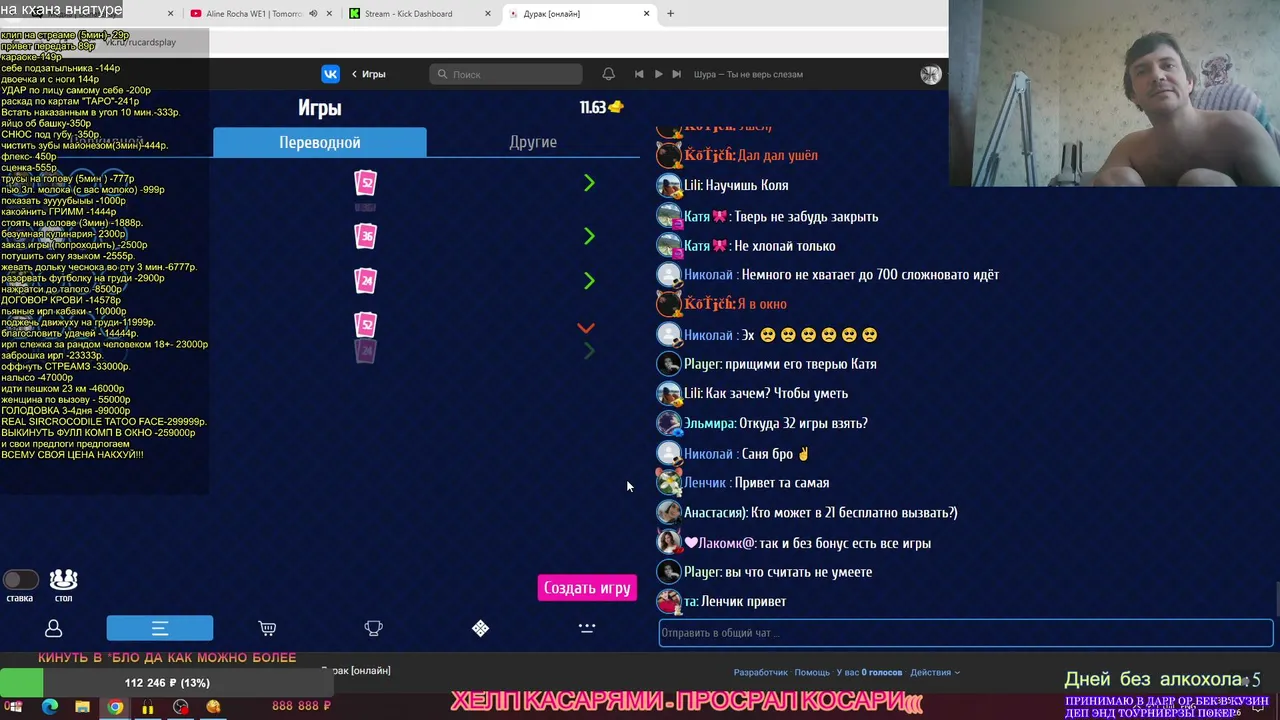The width and height of the screenshot is (1280, 720).
Task: Open the У вас 0 голосов link
Action: (x=869, y=672)
